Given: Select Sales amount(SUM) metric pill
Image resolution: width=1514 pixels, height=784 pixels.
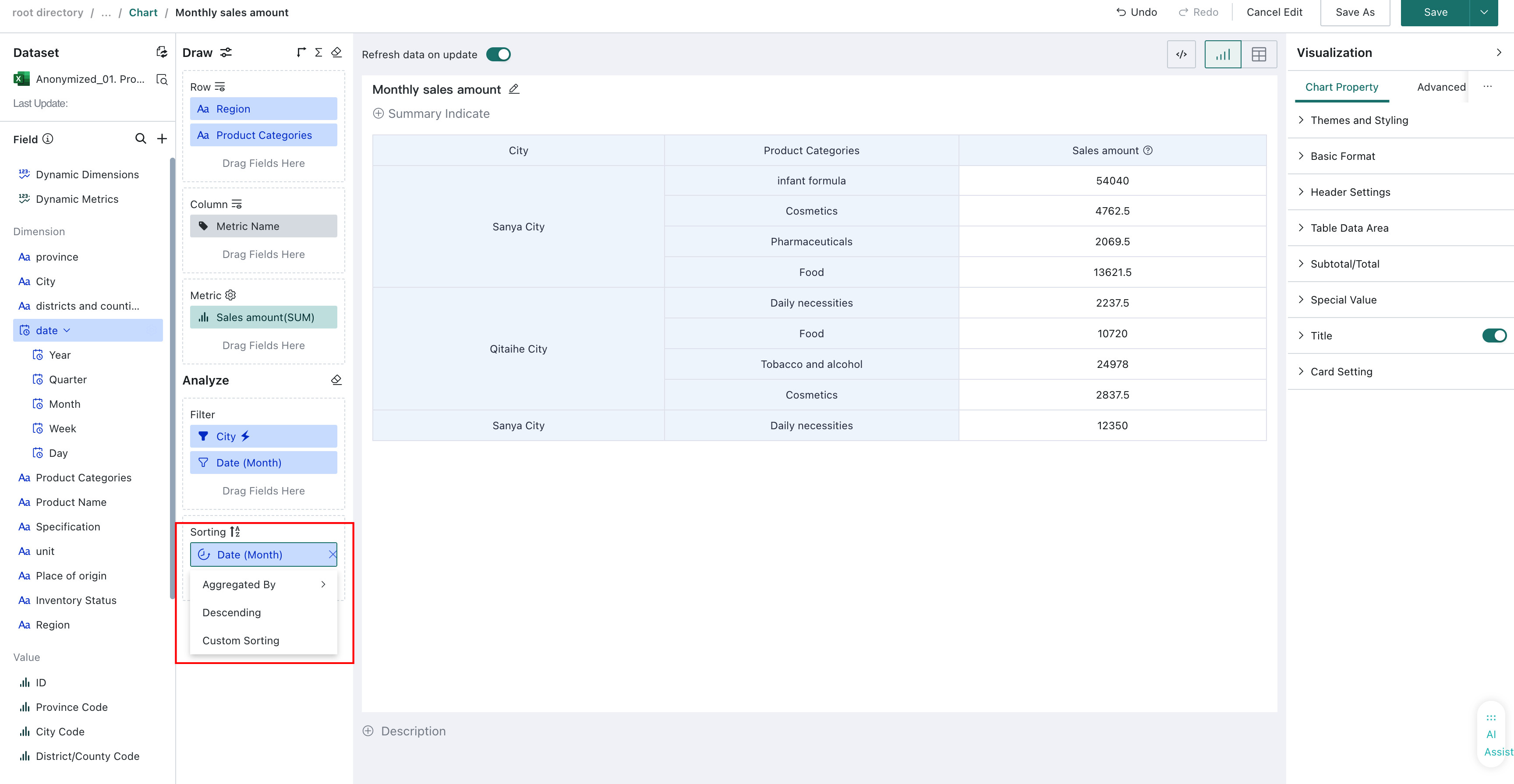Looking at the screenshot, I should click(263, 317).
